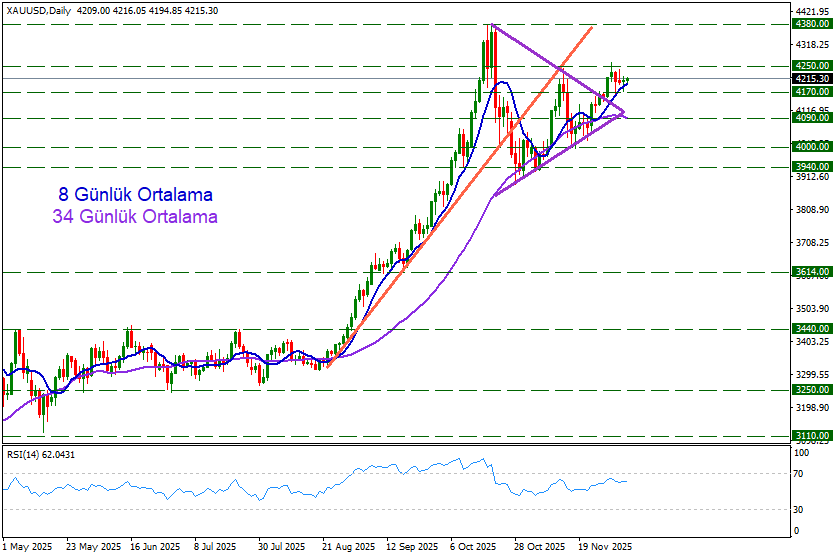This screenshot has height=558, width=836.
Task: Select the 3940.00 price level label
Action: tap(807, 166)
